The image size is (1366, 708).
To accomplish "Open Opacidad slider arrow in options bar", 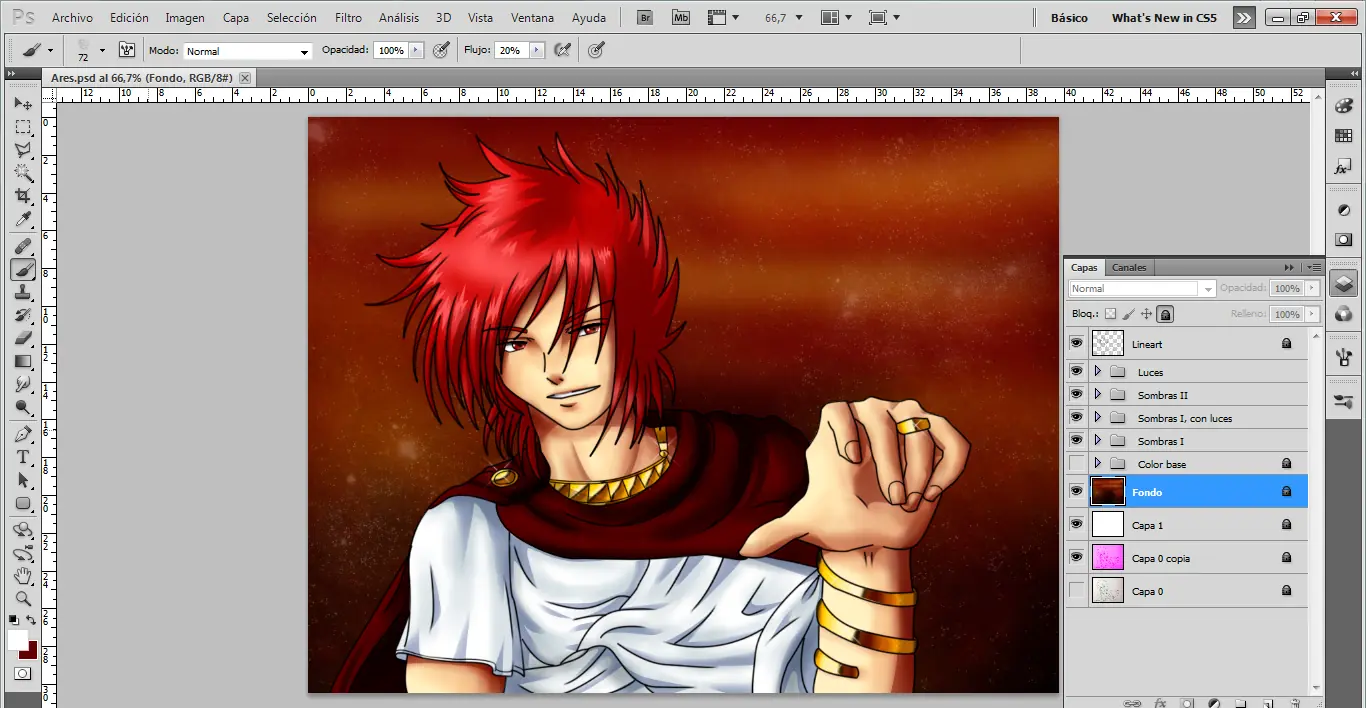I will tap(416, 50).
